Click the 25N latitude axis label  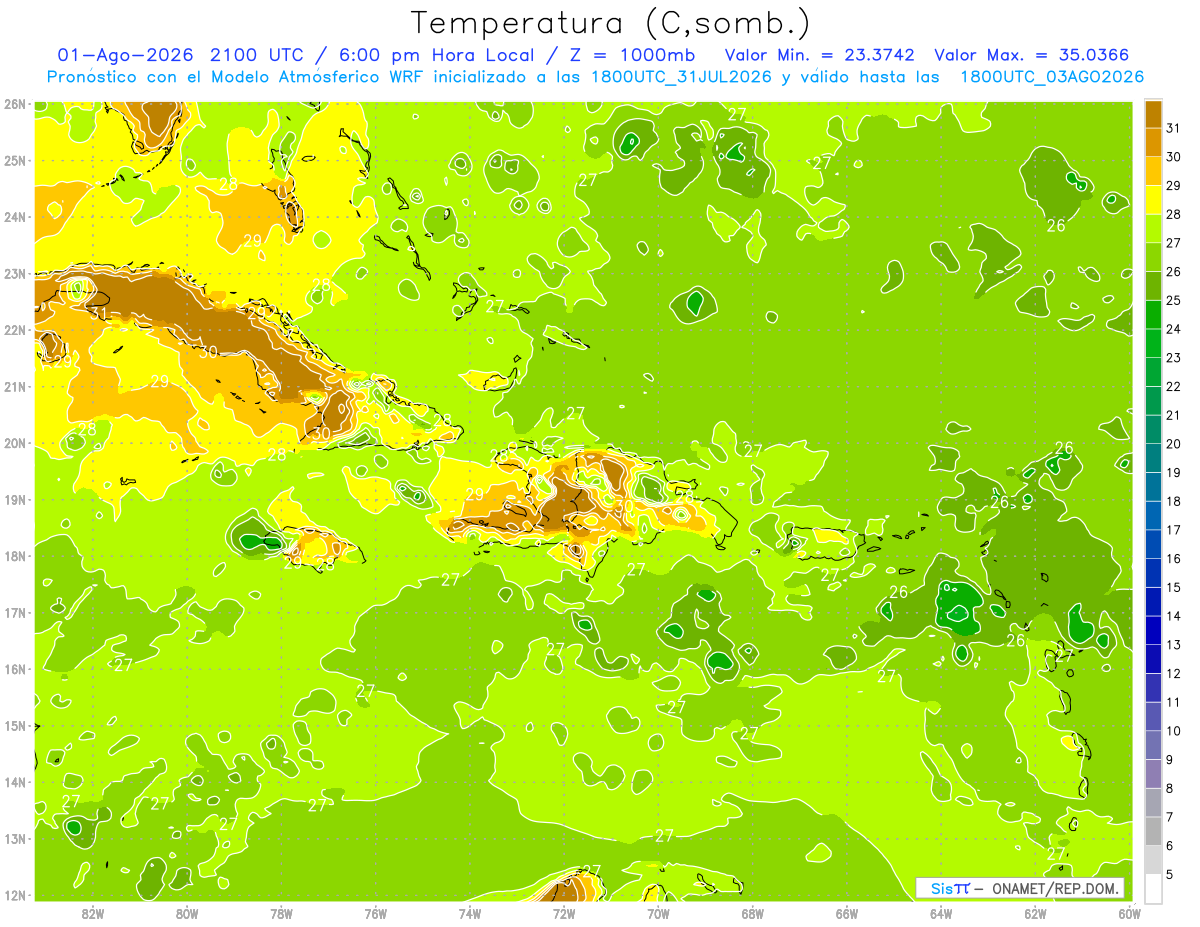[15, 160]
